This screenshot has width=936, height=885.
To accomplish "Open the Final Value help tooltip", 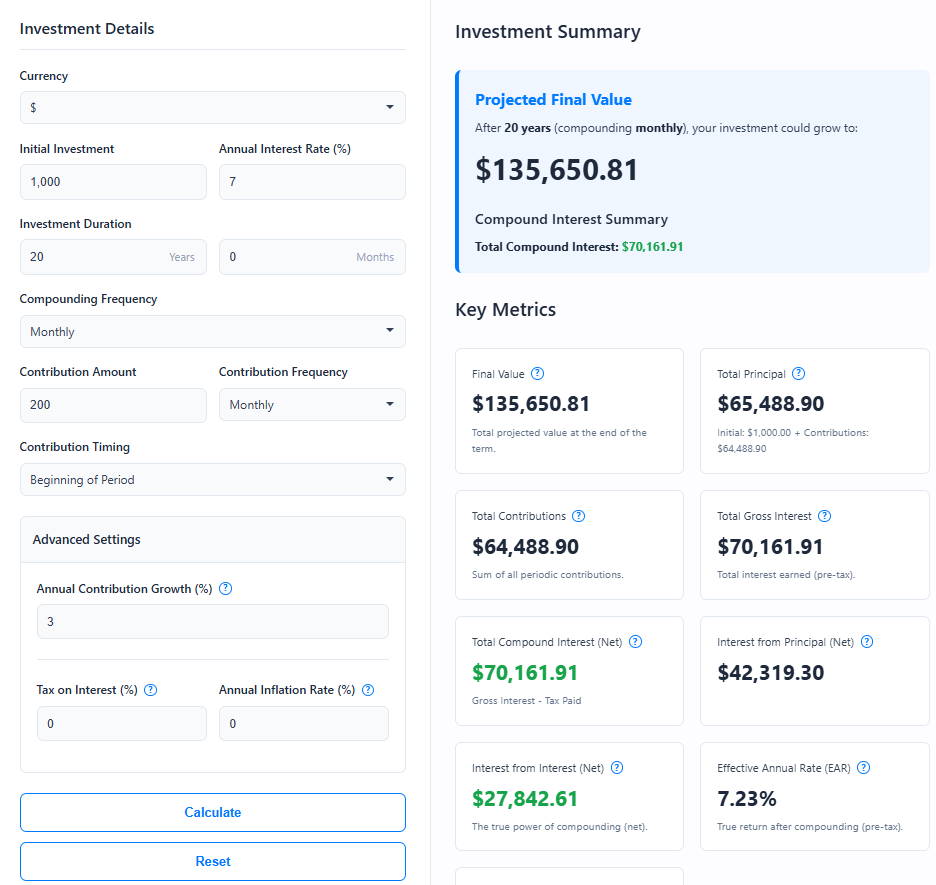I will click(538, 373).
